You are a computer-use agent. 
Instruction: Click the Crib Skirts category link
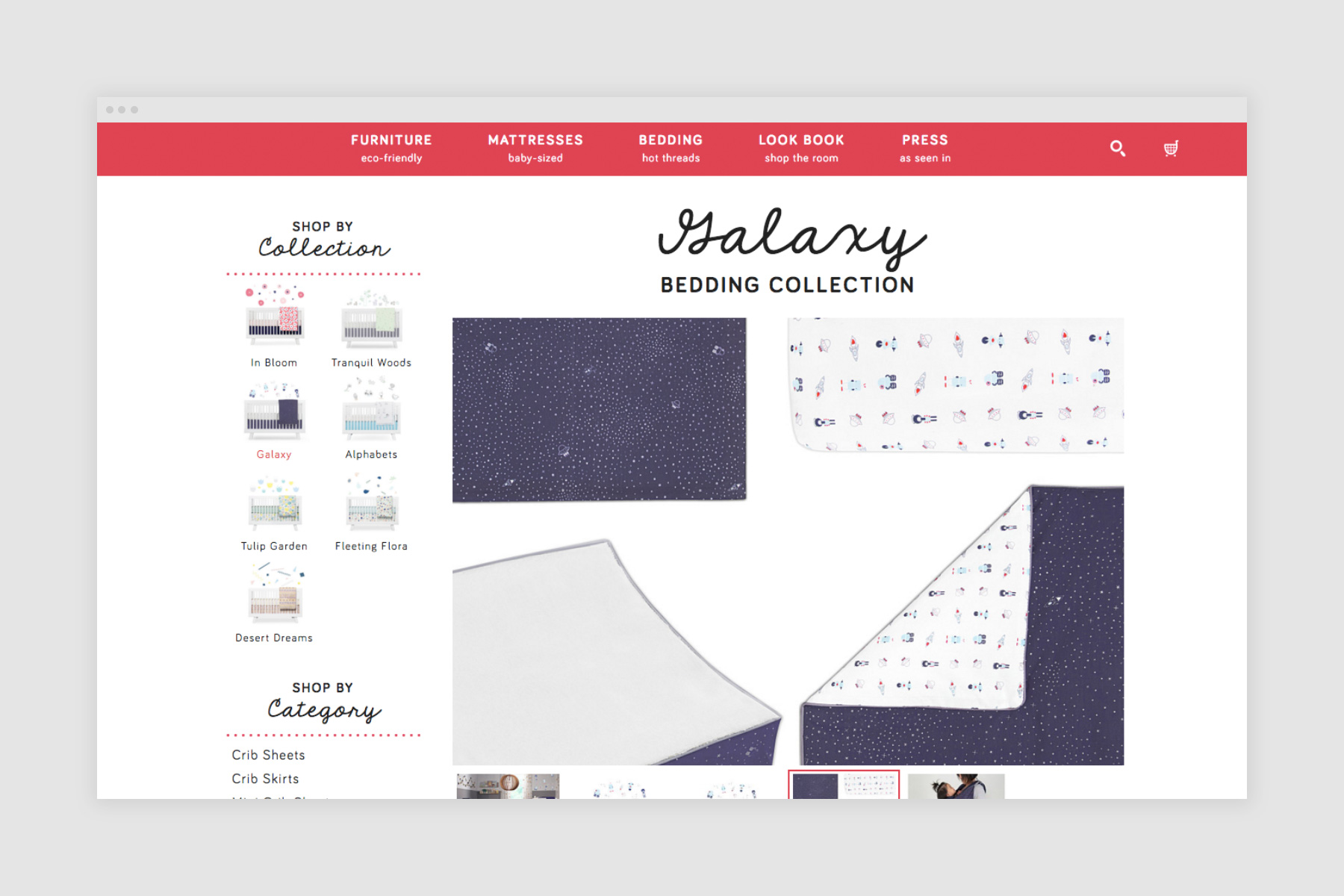(x=265, y=779)
